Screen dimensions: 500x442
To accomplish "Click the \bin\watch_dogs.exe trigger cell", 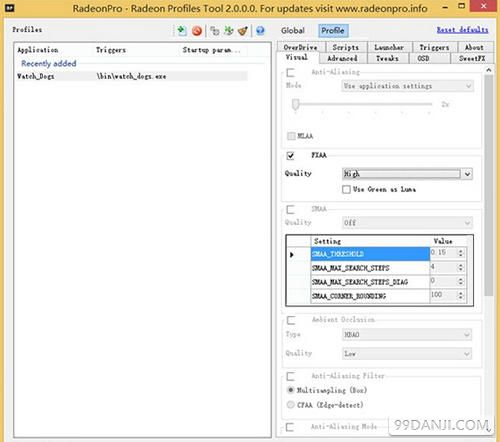I will (x=131, y=76).
